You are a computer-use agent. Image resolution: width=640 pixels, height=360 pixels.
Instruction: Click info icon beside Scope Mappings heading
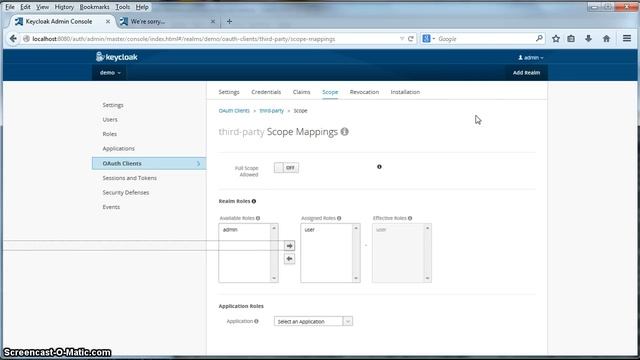point(344,131)
